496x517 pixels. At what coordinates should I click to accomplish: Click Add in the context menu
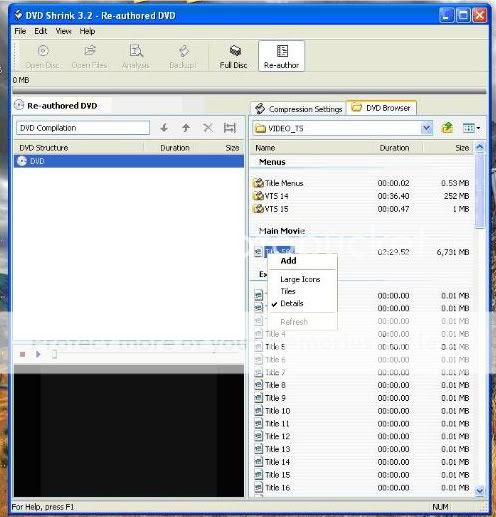point(288,261)
